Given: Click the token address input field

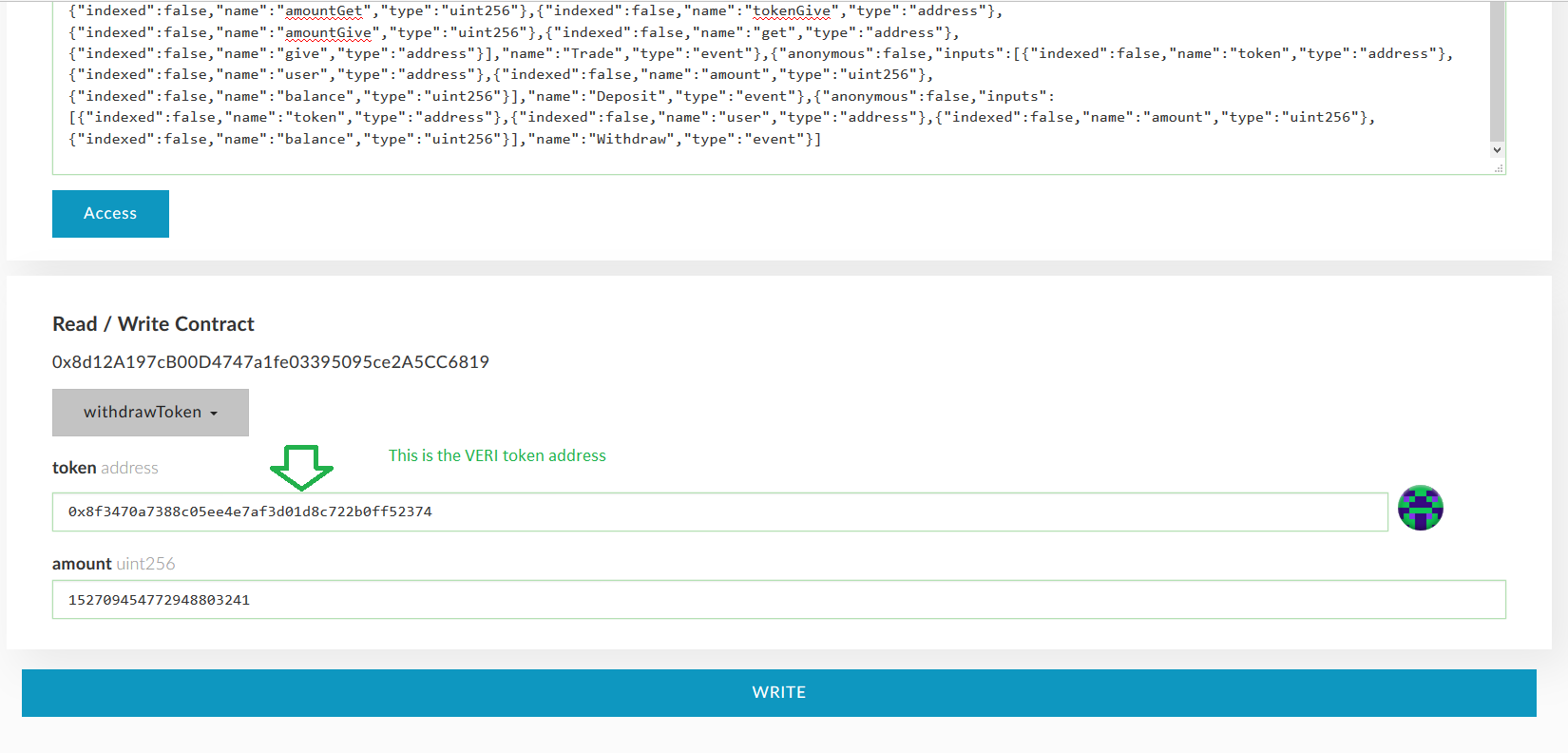Looking at the screenshot, I should coord(719,512).
